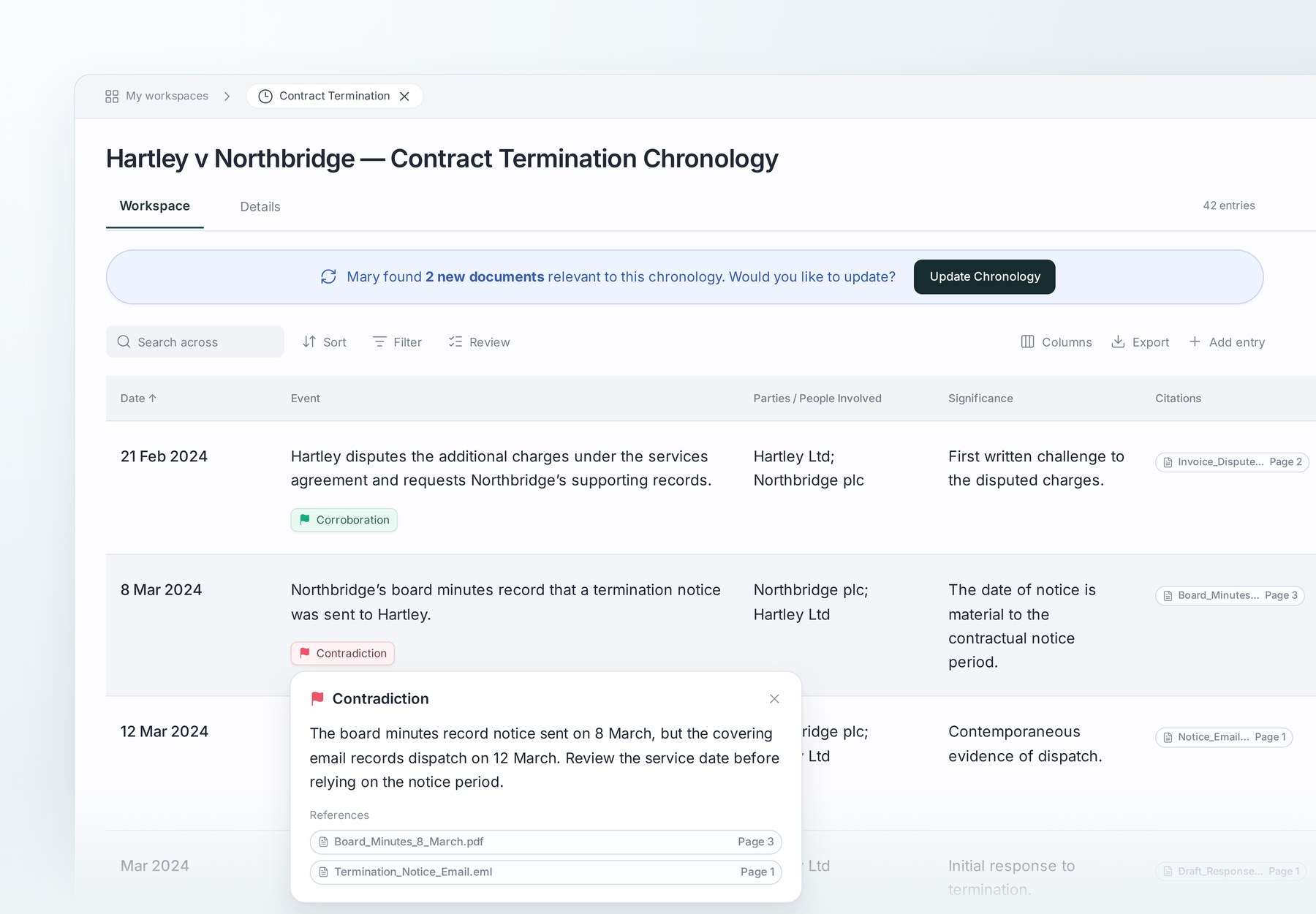Click First written challenge significance text
Image resolution: width=1316 pixels, height=914 pixels.
(x=1036, y=468)
